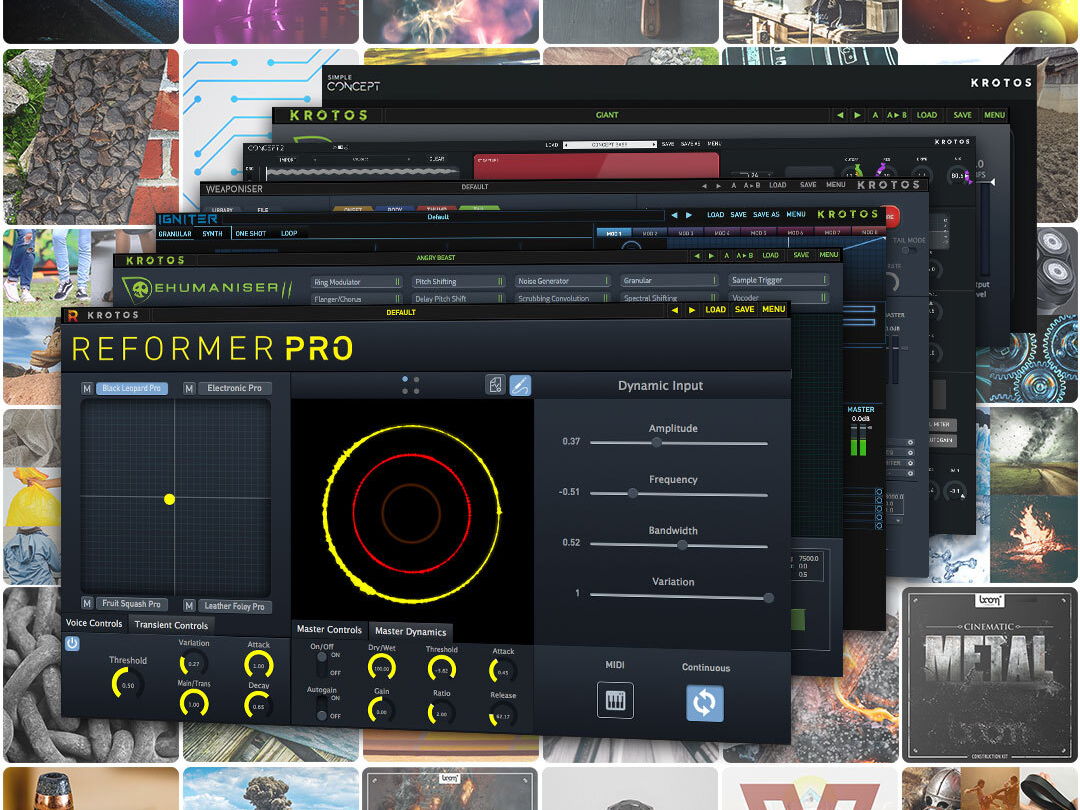The width and height of the screenshot is (1080, 810).
Task: Click the yellow dot on the XY pad
Action: point(169,499)
